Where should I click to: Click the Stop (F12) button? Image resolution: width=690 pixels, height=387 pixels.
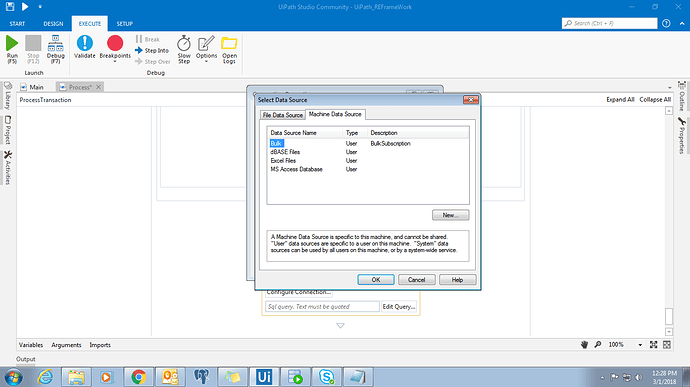33,49
